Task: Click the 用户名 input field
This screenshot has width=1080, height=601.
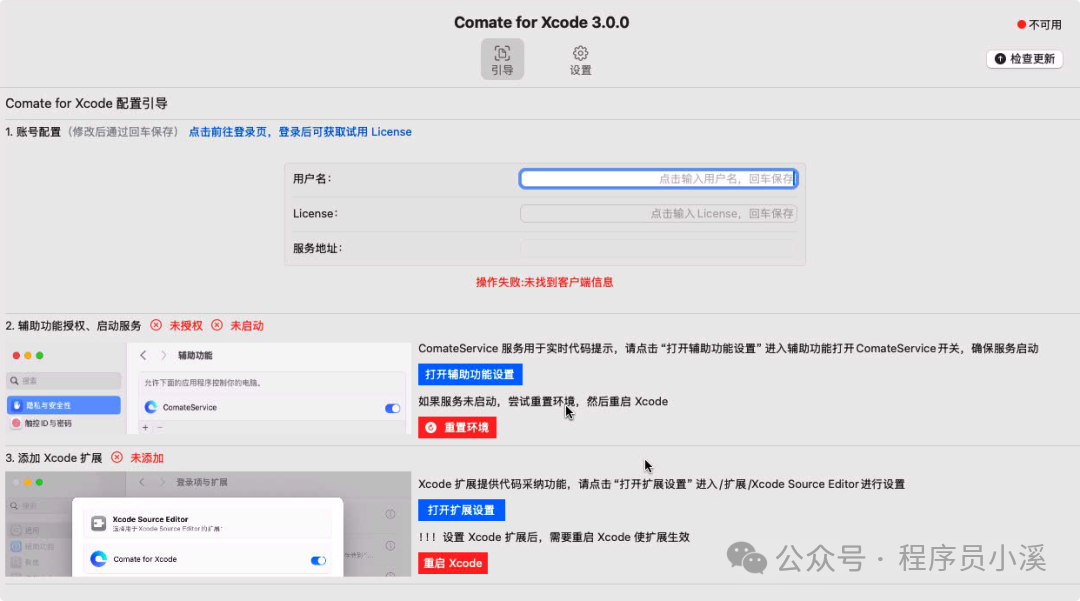Action: (x=659, y=178)
